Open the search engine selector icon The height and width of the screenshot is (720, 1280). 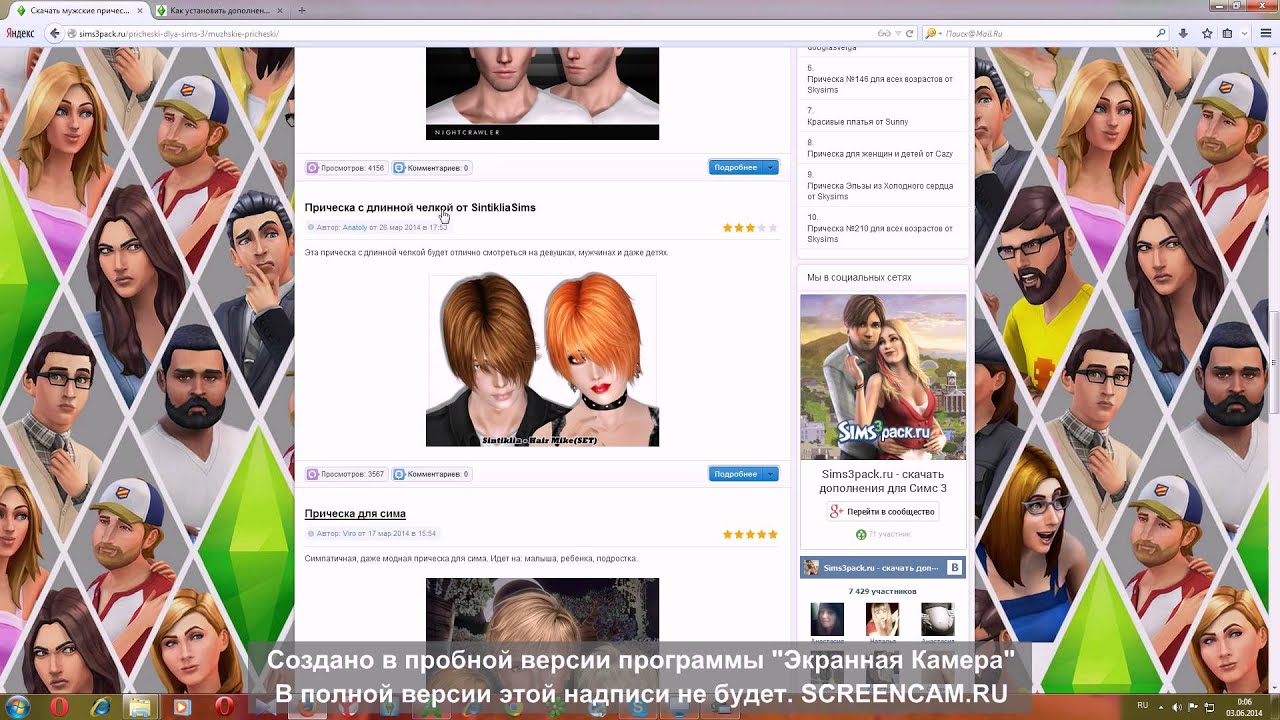932,33
